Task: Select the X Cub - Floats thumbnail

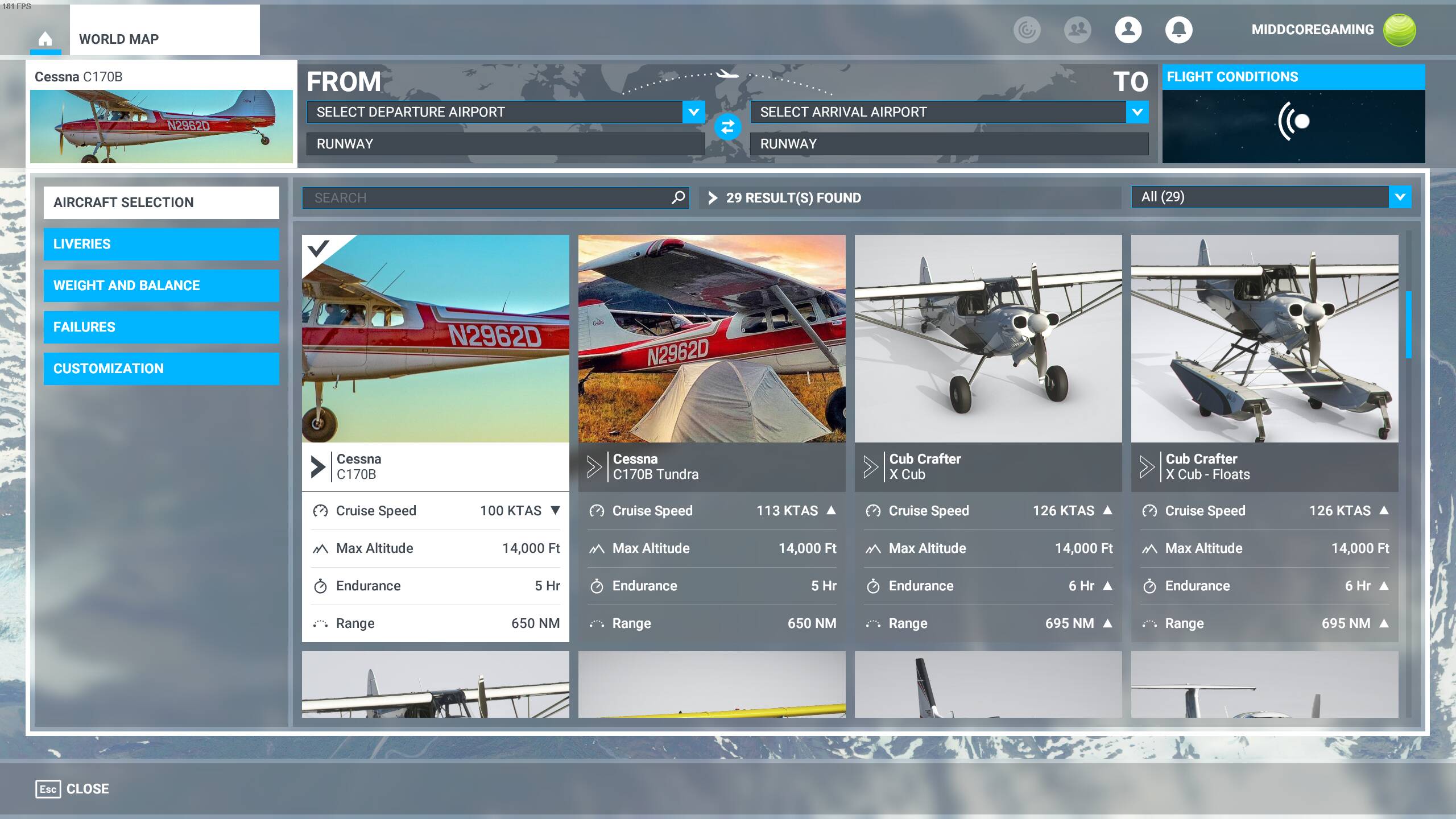Action: click(x=1265, y=338)
